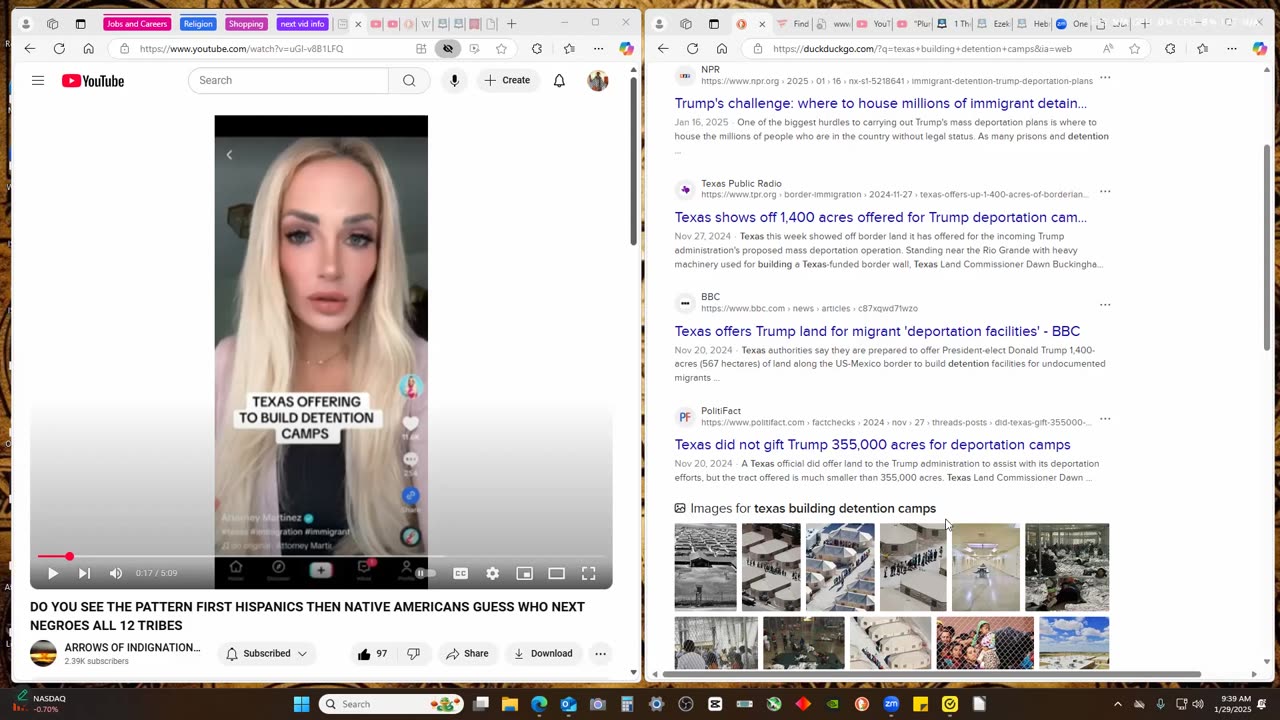Viewport: 1280px width, 720px height.
Task: Open the Create button menu
Action: tap(507, 81)
